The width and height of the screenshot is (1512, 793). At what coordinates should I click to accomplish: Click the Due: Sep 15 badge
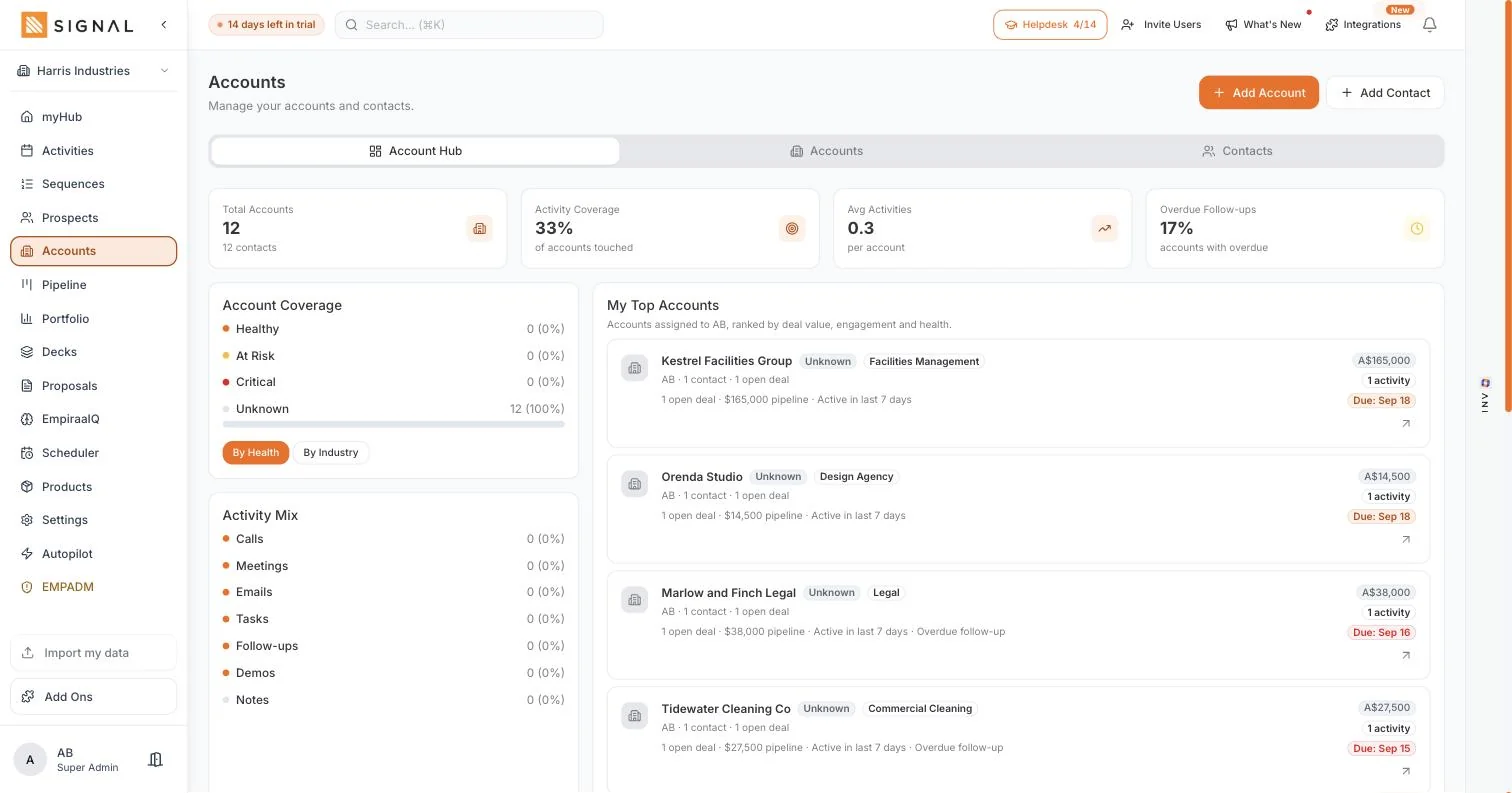tap(1381, 749)
